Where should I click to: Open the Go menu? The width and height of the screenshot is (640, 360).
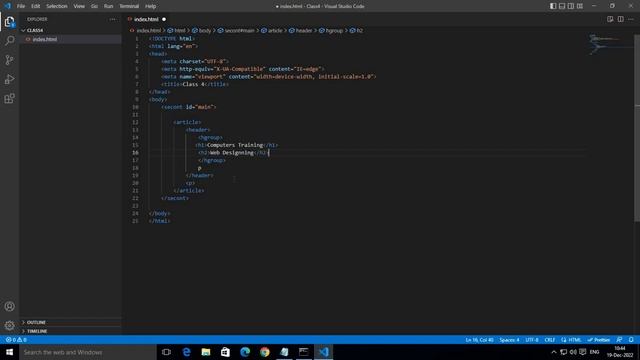point(94,6)
